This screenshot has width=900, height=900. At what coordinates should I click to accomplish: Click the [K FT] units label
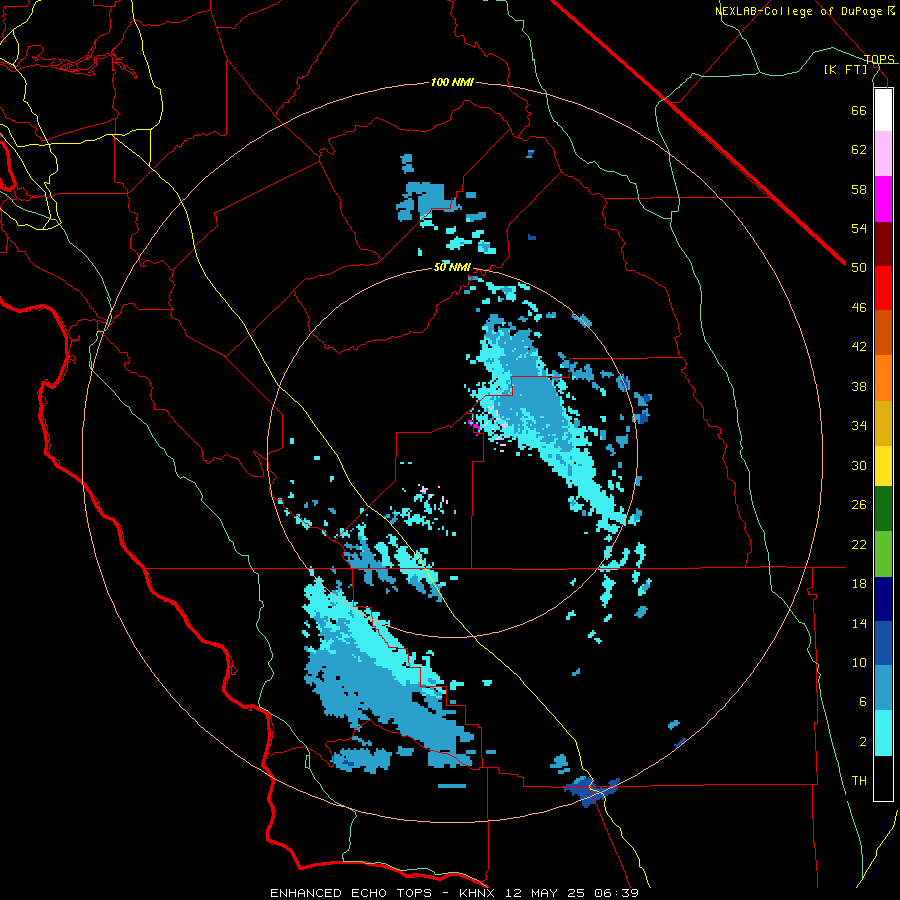(845, 69)
